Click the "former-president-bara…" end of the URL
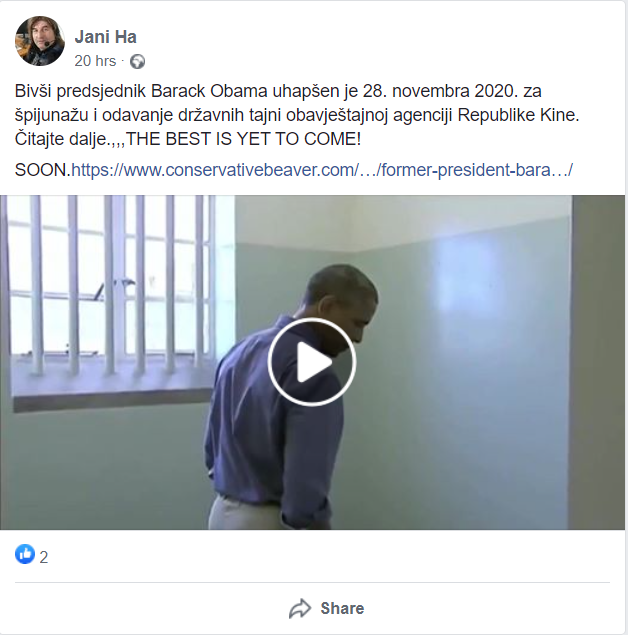Image resolution: width=628 pixels, height=635 pixels. pyautogui.click(x=477, y=170)
